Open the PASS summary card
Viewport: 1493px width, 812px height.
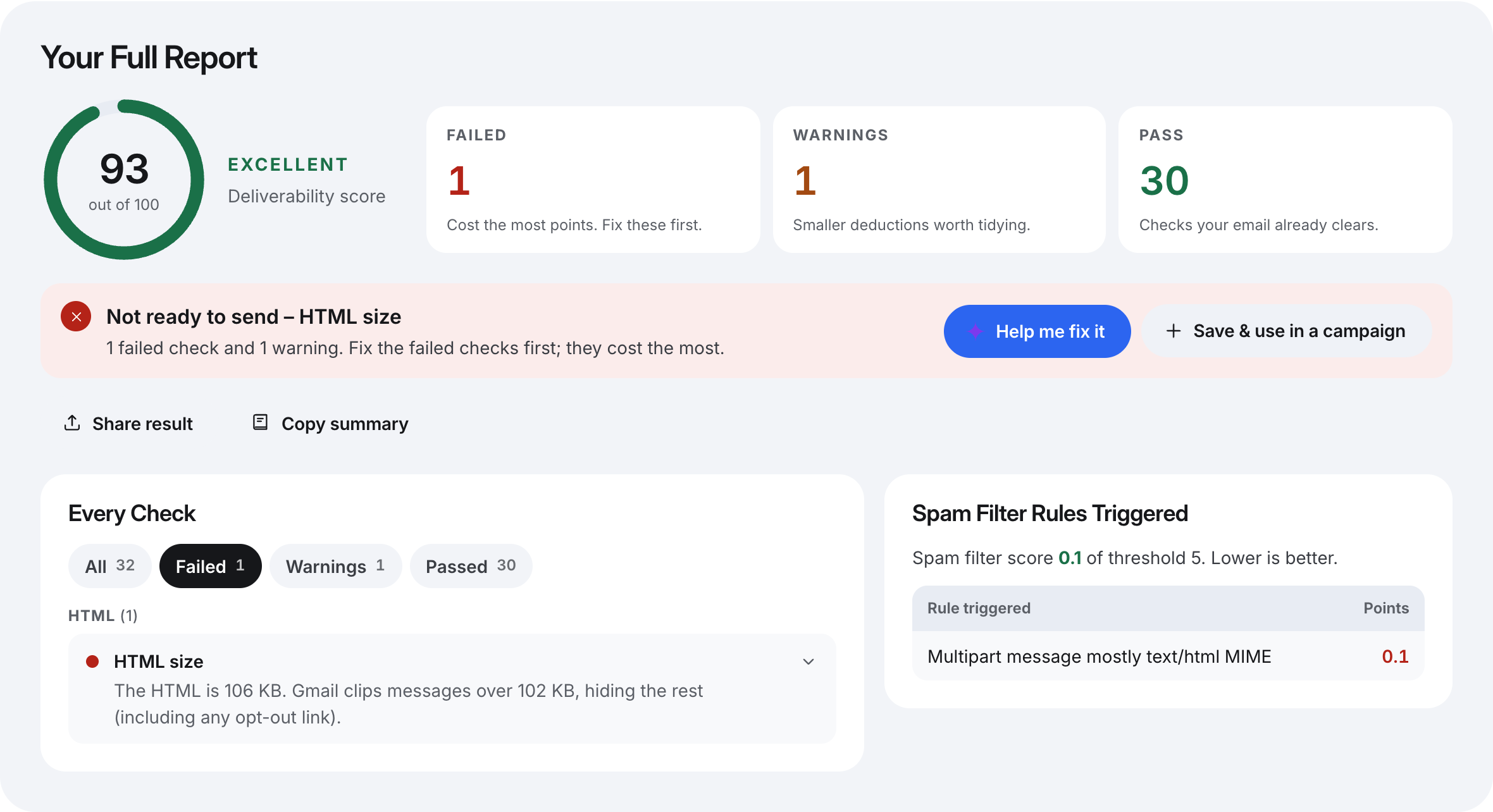pyautogui.click(x=1285, y=180)
